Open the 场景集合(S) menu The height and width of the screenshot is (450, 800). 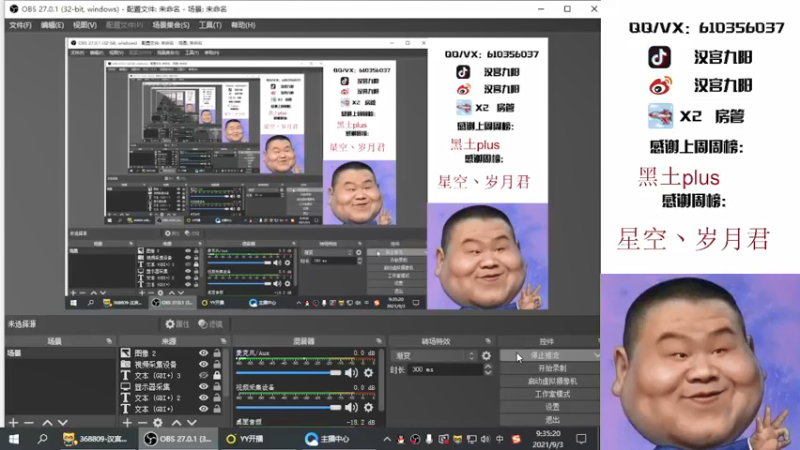click(170, 25)
